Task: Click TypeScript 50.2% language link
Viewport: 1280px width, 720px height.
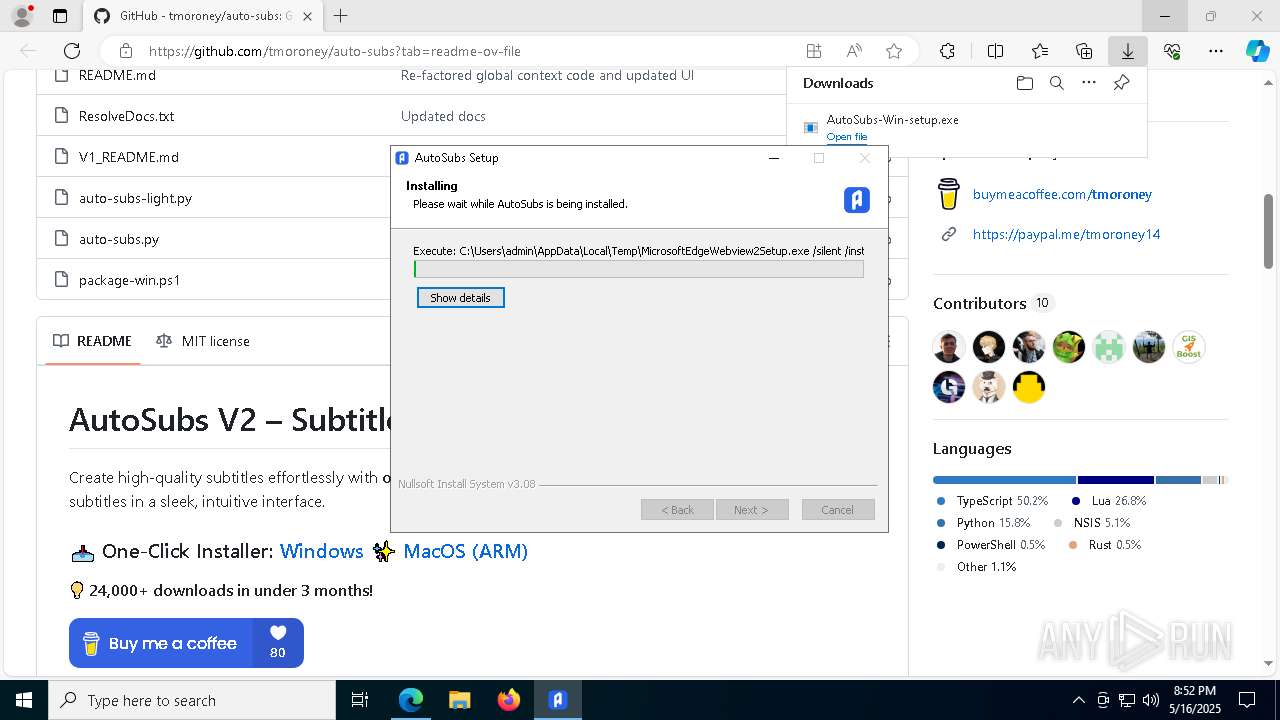Action: (992, 500)
